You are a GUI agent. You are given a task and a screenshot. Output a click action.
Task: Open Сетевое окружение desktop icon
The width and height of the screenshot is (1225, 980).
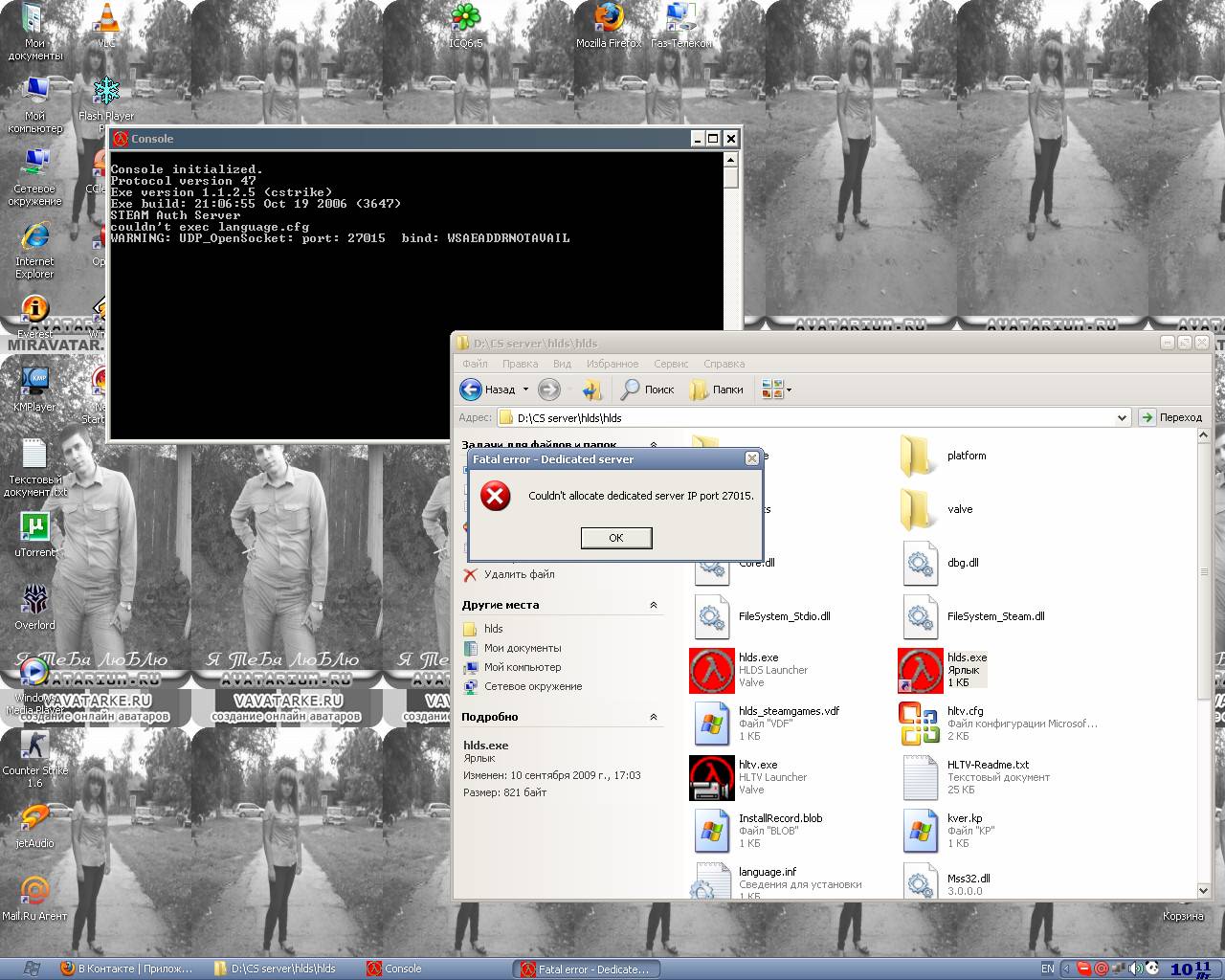tap(35, 177)
